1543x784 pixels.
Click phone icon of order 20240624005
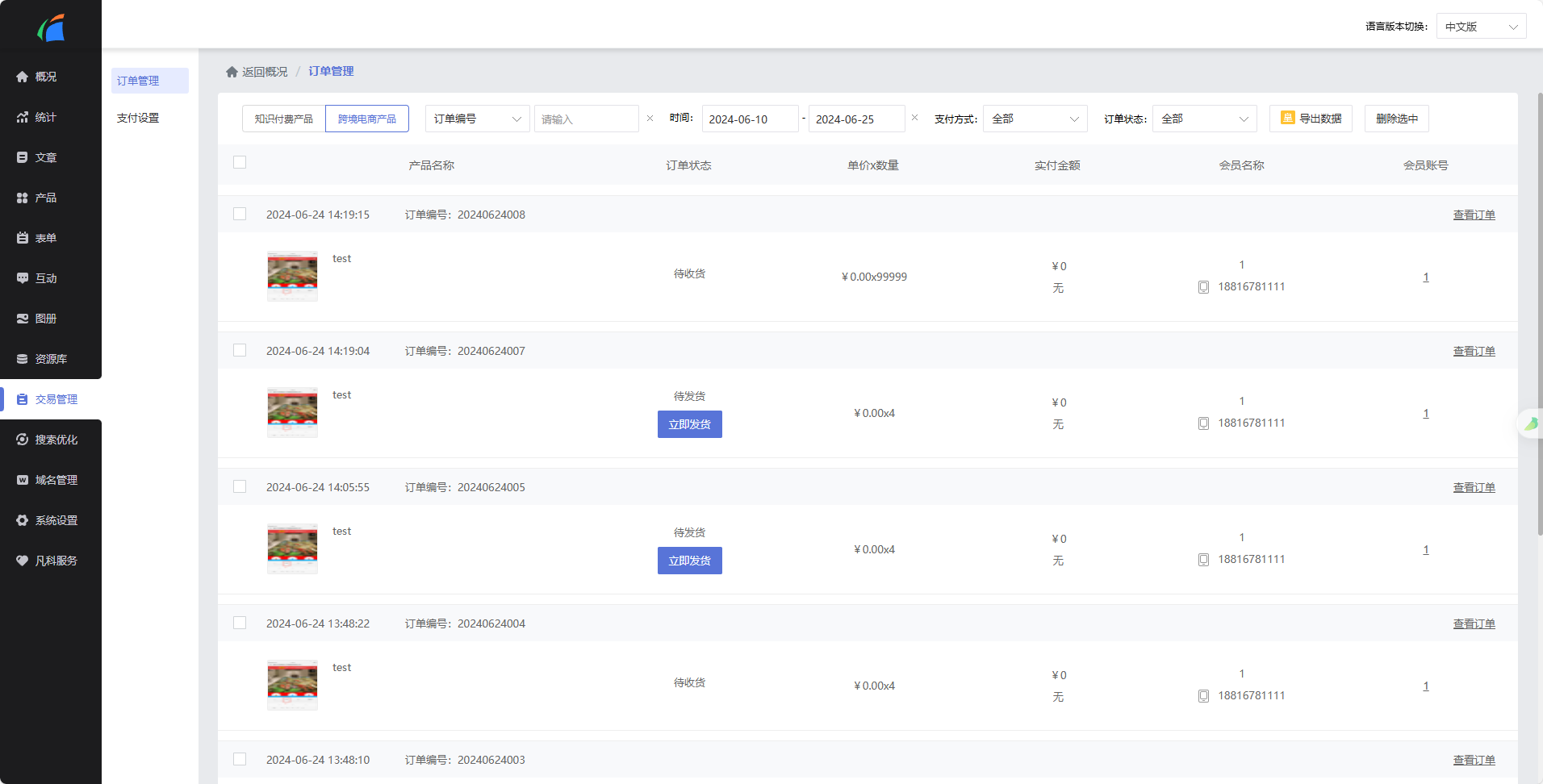pyautogui.click(x=1203, y=560)
